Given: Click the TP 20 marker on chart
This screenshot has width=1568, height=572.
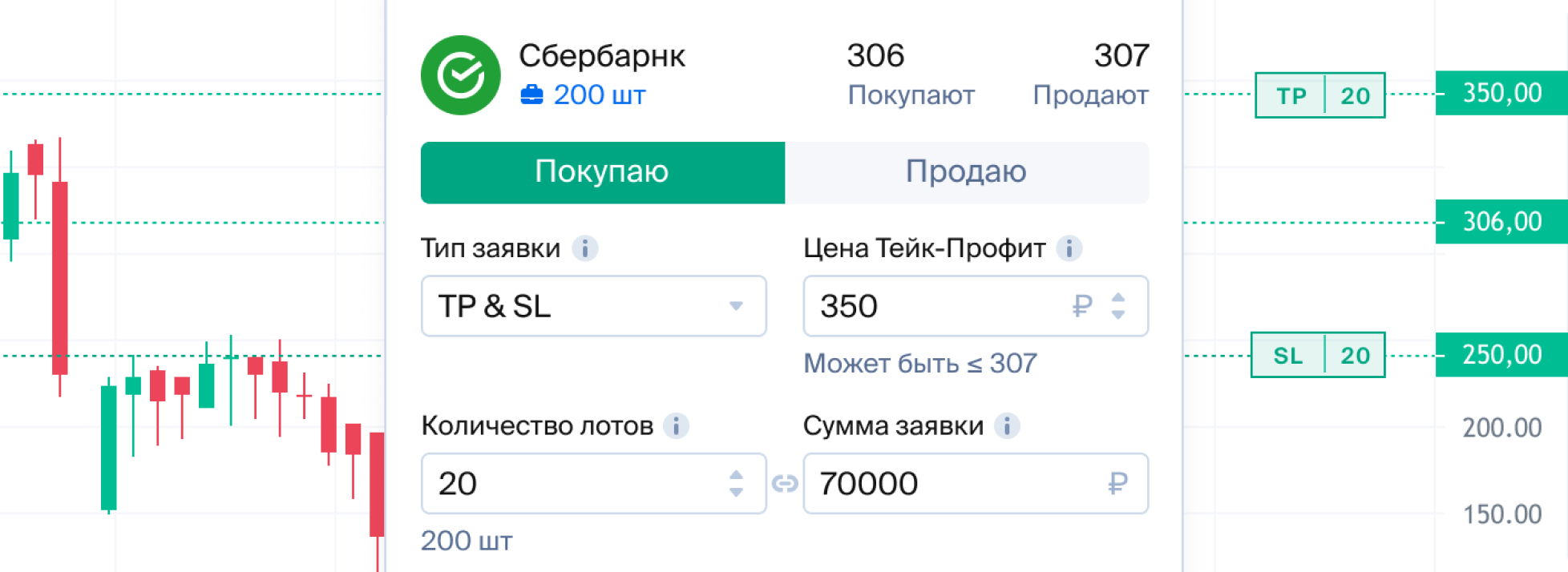Looking at the screenshot, I should pyautogui.click(x=1319, y=95).
